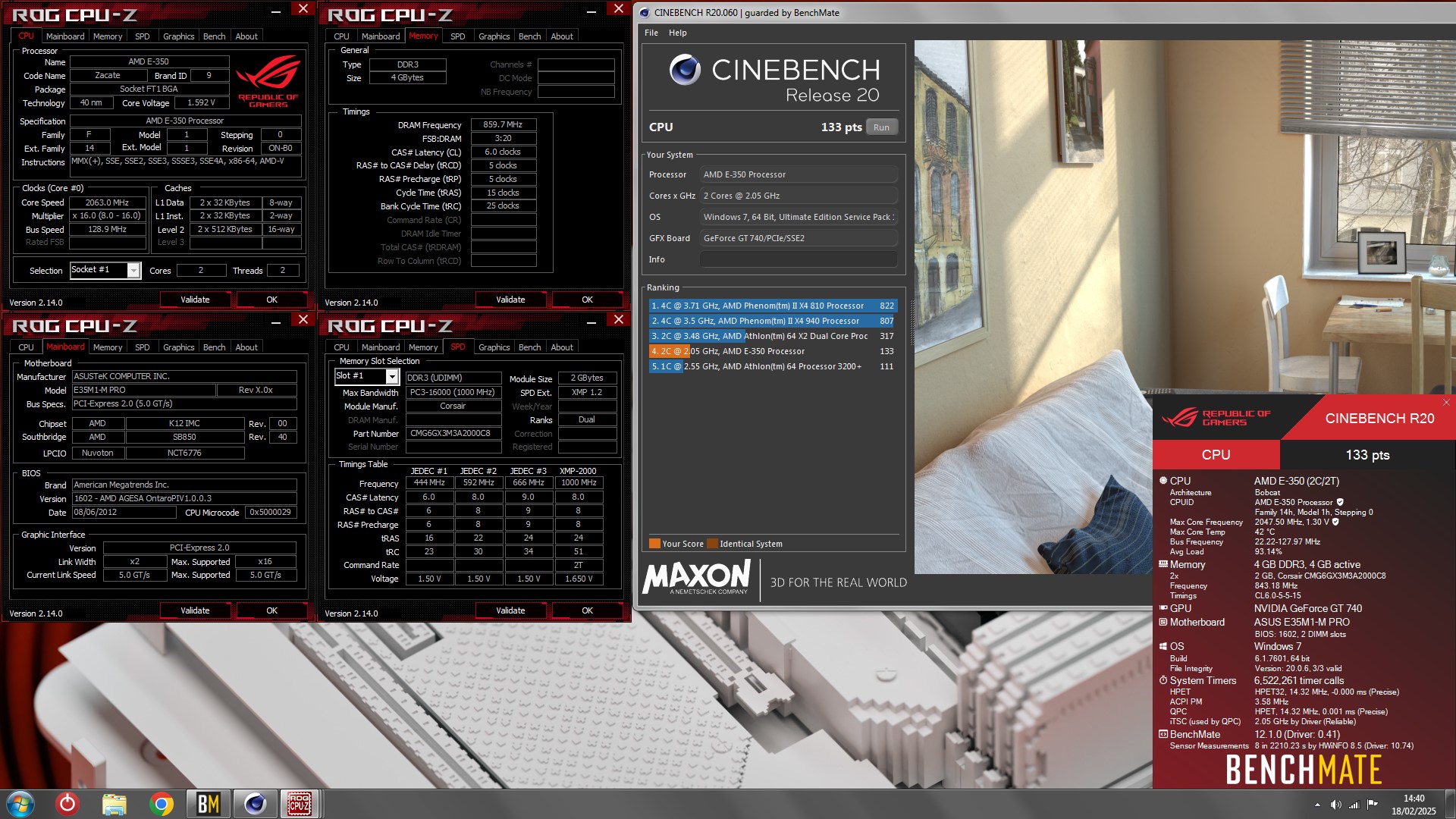
Task: Click the Cinebench title bar app icon
Action: coord(644,13)
